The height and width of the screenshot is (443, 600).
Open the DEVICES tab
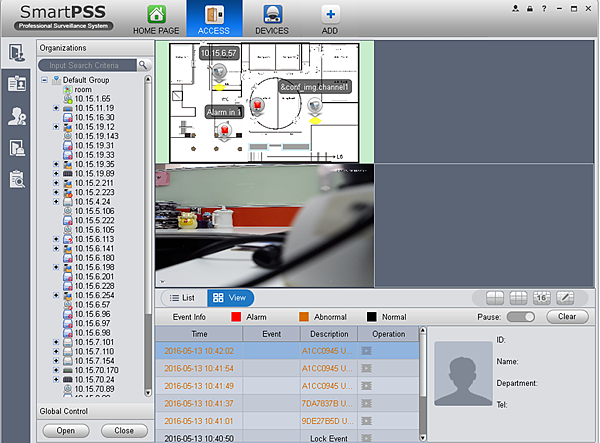click(272, 19)
